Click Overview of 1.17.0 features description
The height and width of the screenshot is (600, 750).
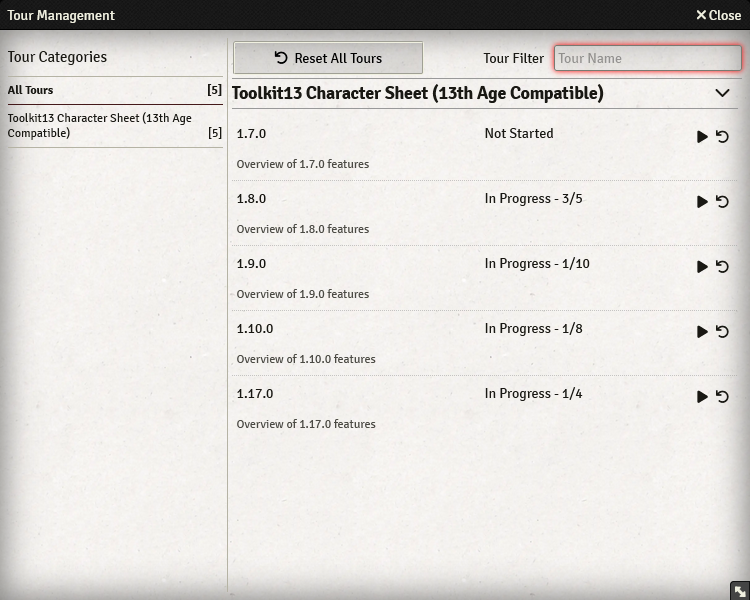[306, 424]
